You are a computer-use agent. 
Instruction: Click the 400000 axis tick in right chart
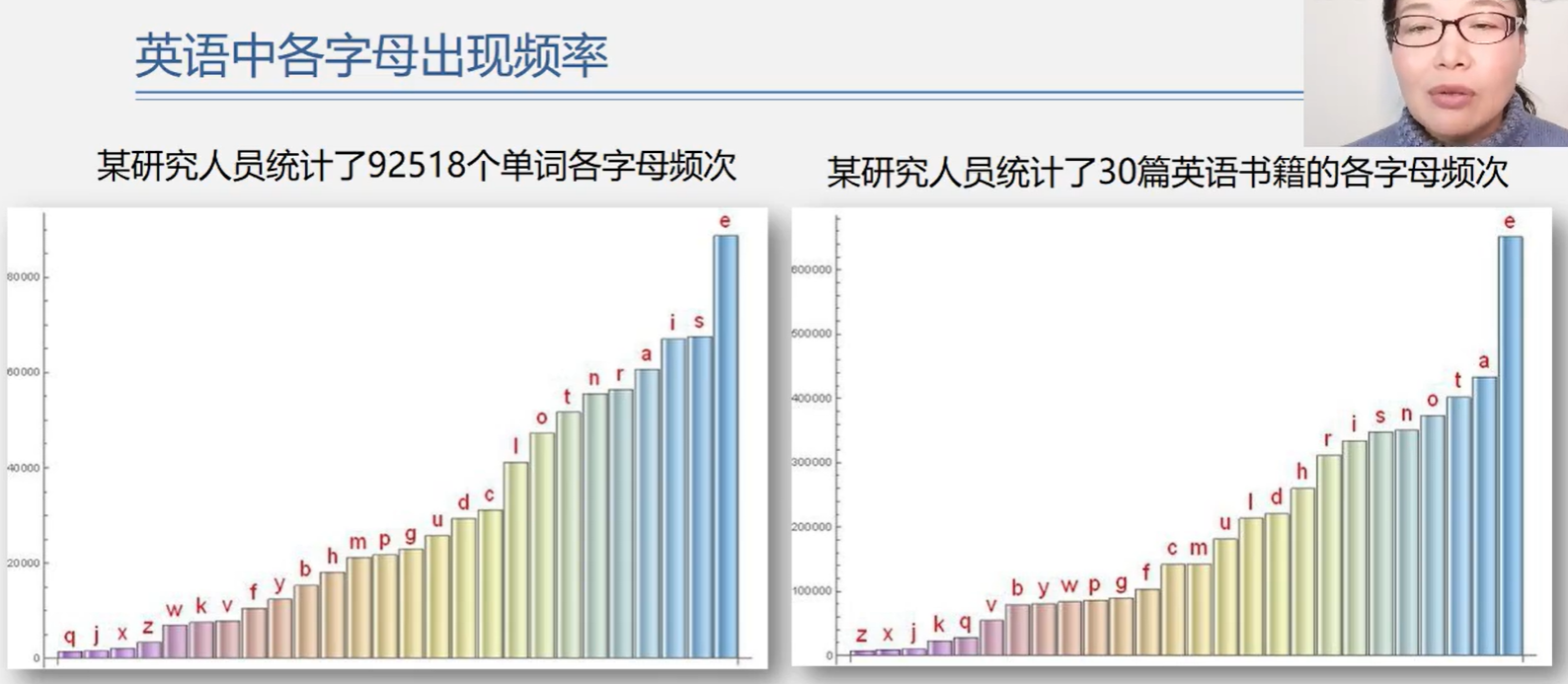pyautogui.click(x=812, y=399)
